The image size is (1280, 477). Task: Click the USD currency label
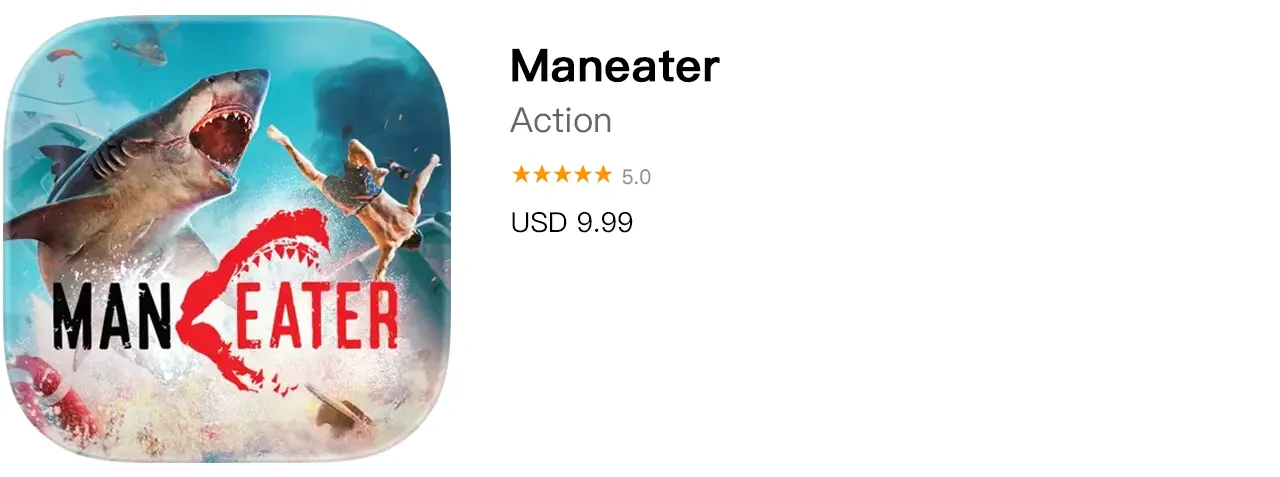pos(539,222)
